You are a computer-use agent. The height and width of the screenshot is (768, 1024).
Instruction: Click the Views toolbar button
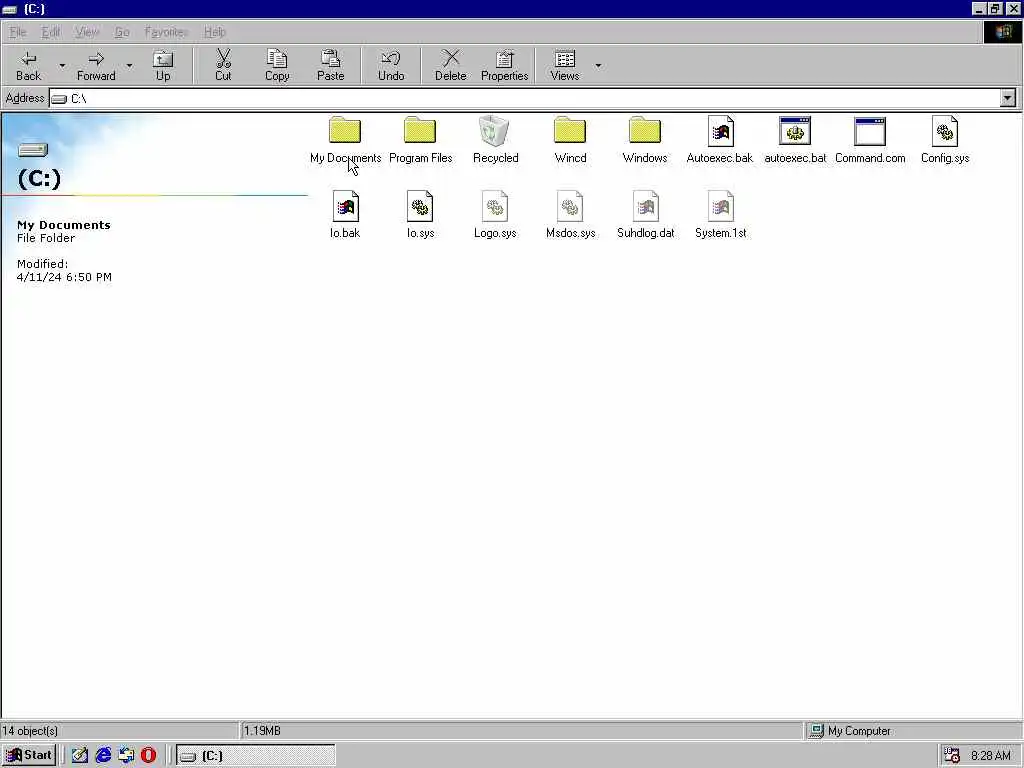(x=565, y=65)
